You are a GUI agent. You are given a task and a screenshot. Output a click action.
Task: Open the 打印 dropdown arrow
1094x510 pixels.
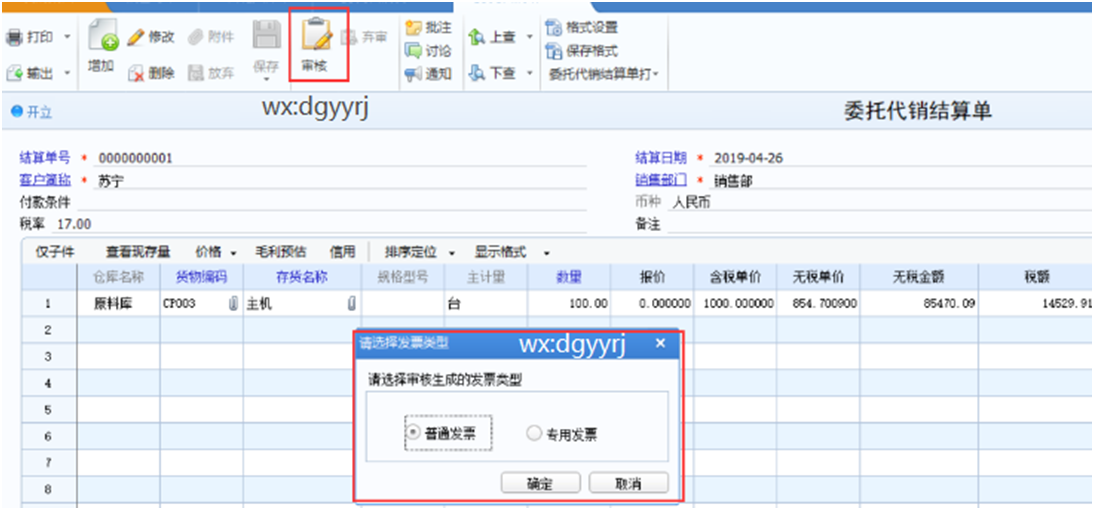click(68, 38)
